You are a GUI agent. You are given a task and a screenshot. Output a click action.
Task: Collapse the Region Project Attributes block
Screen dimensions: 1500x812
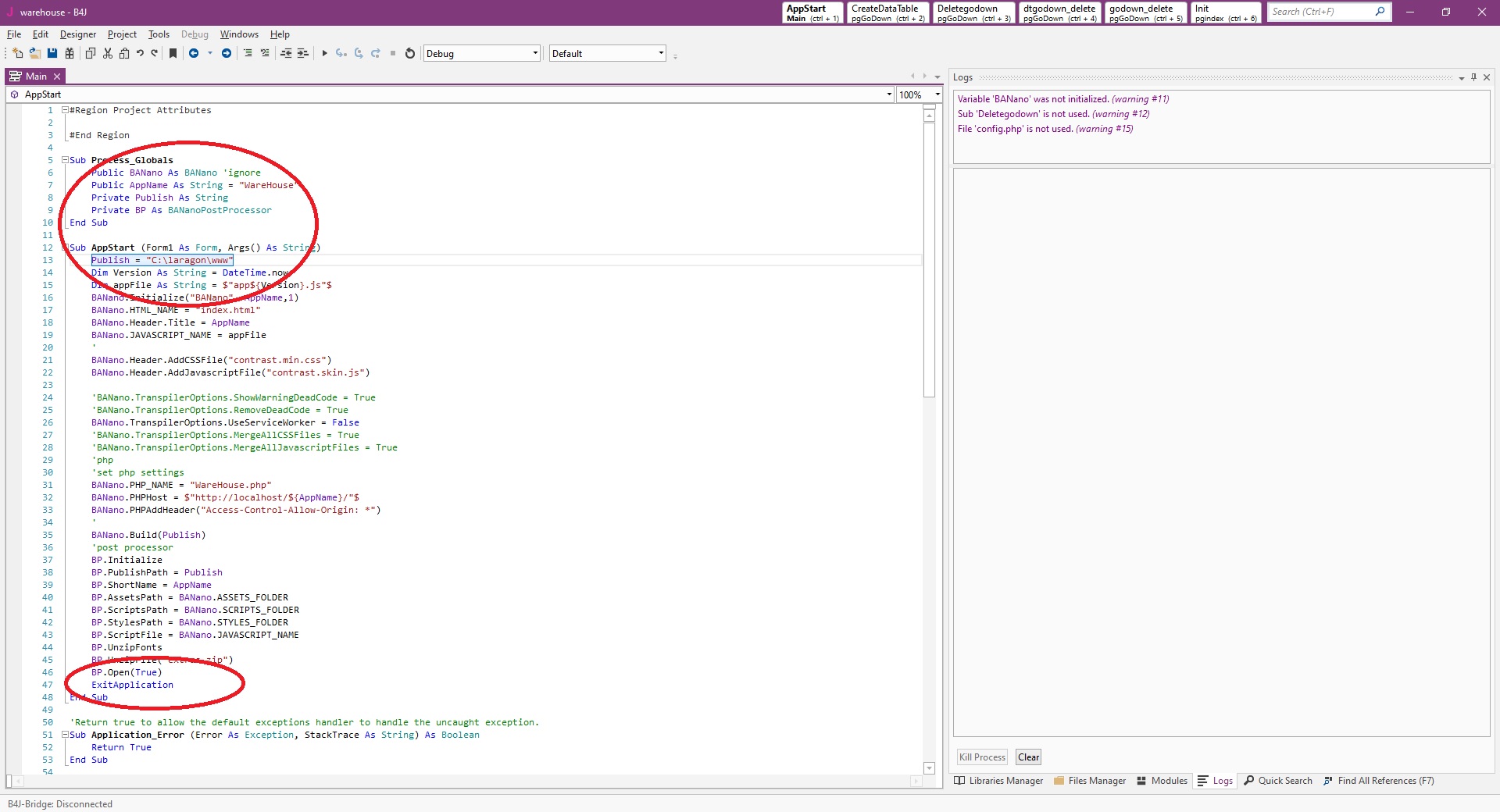point(66,110)
